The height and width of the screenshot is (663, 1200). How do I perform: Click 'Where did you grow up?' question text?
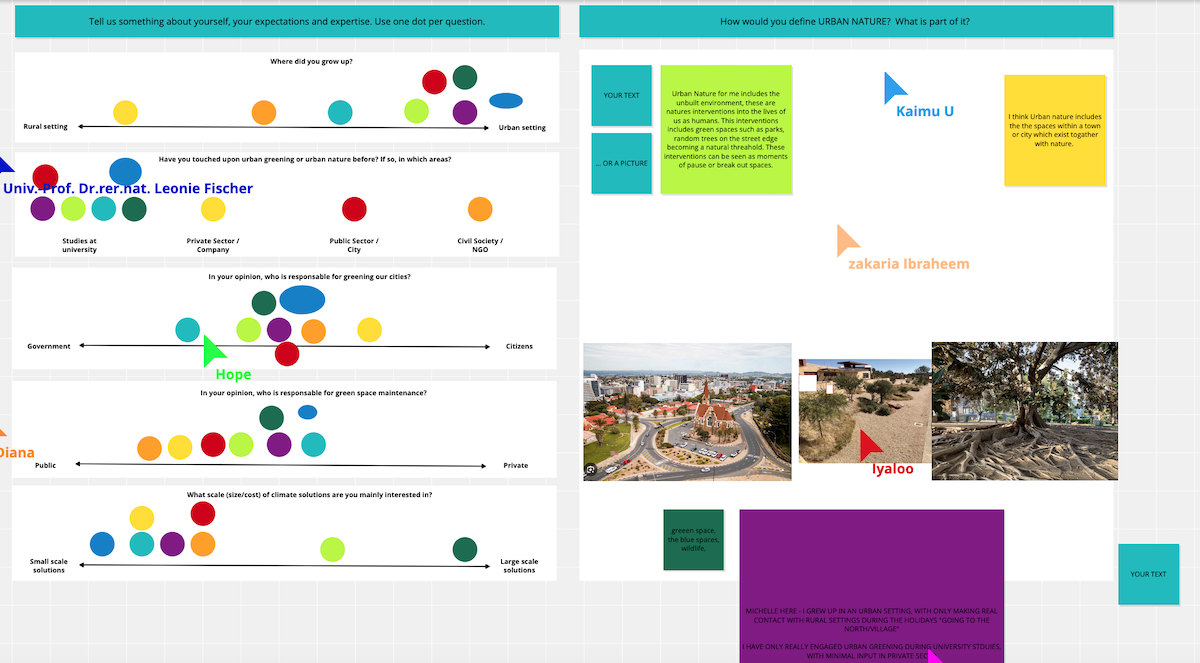311,62
